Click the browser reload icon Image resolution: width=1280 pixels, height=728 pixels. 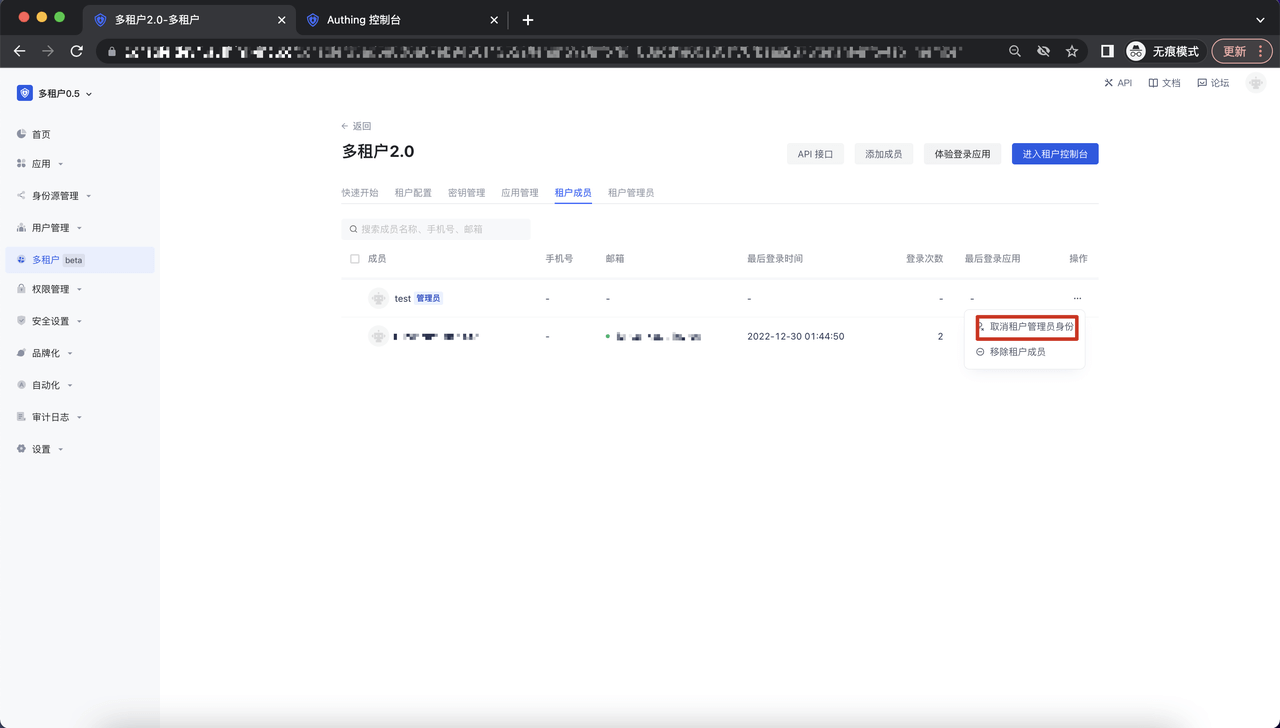(x=77, y=51)
